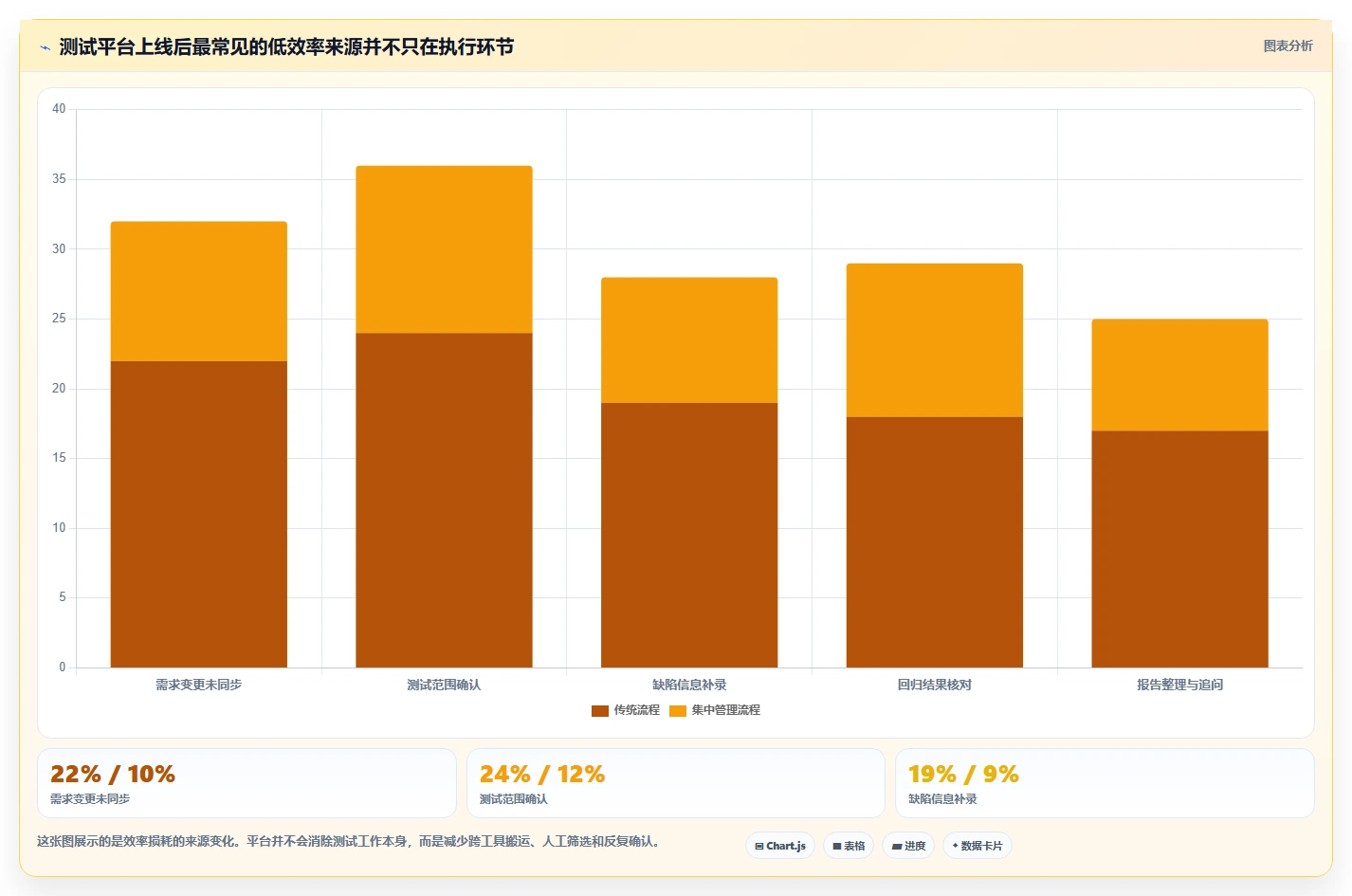Screen dimensions: 1352x896
Task: Click the x-axis label 需求变更未同步
Action: [199, 685]
